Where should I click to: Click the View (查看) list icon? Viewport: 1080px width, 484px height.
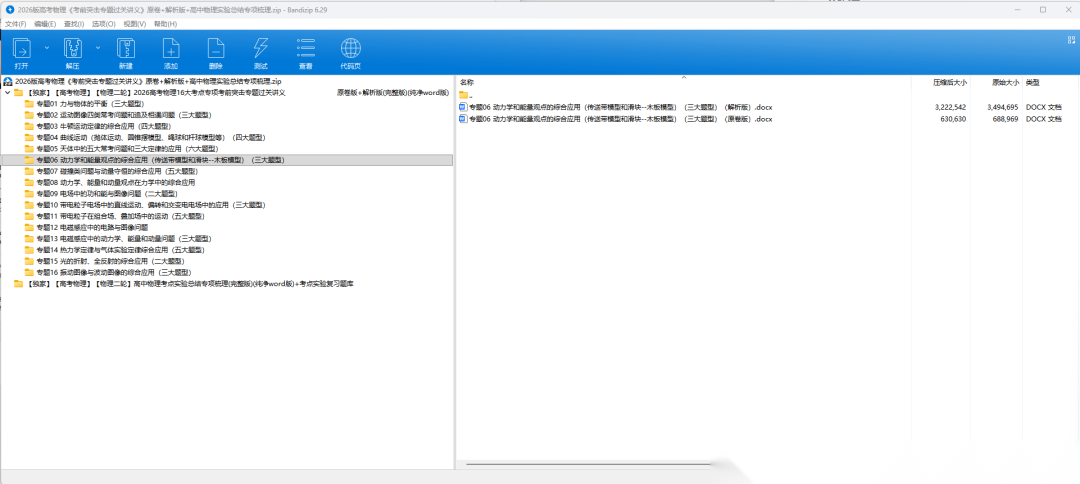point(305,51)
